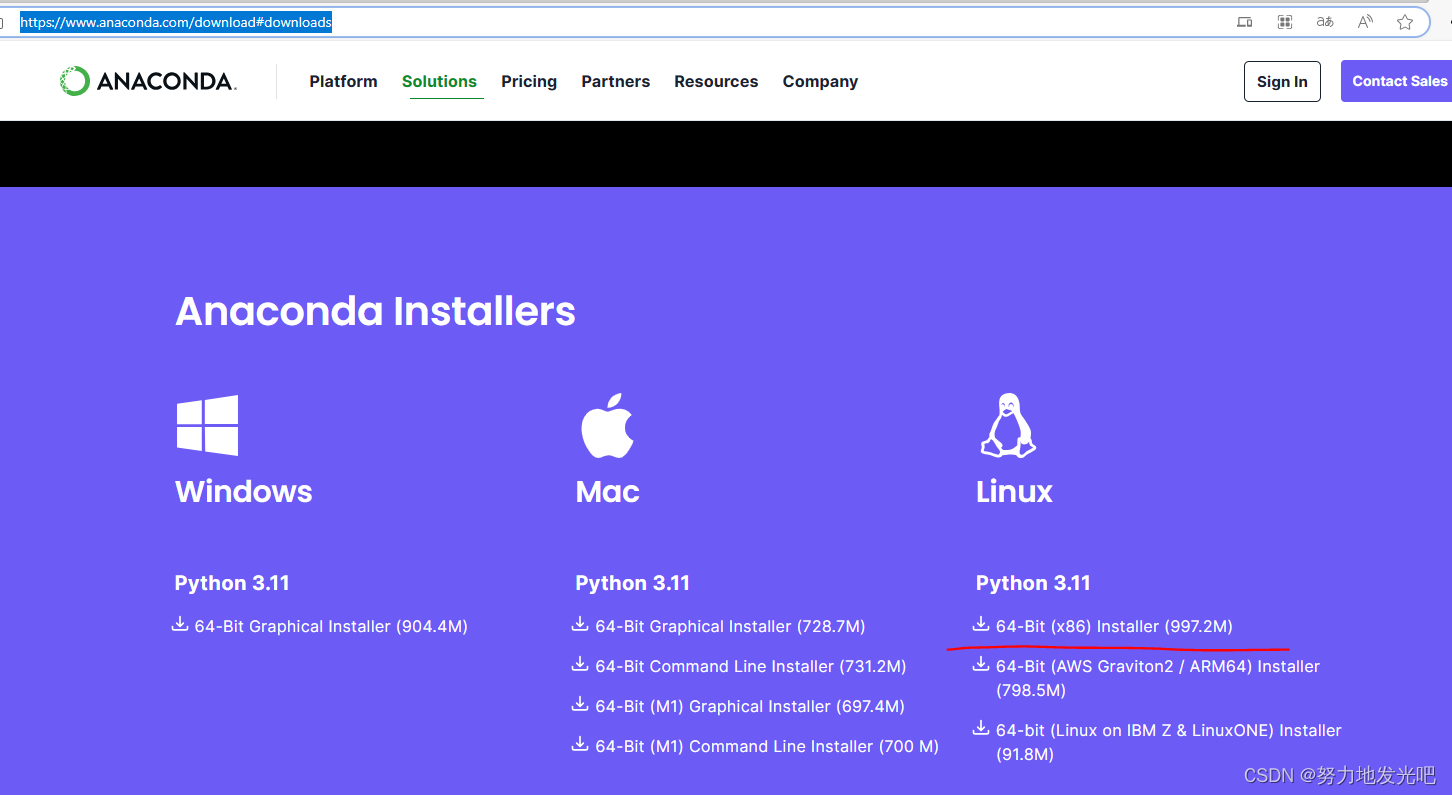Viewport: 1452px width, 795px height.
Task: Click the read aloud icon in address bar
Action: coord(1365,22)
